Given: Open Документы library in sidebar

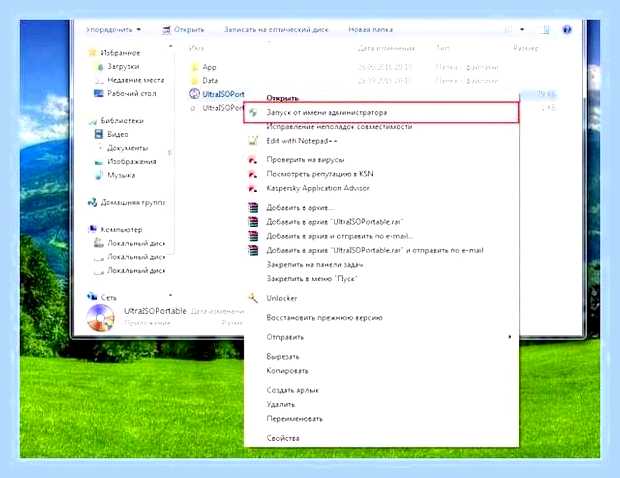Looking at the screenshot, I should click(x=128, y=148).
